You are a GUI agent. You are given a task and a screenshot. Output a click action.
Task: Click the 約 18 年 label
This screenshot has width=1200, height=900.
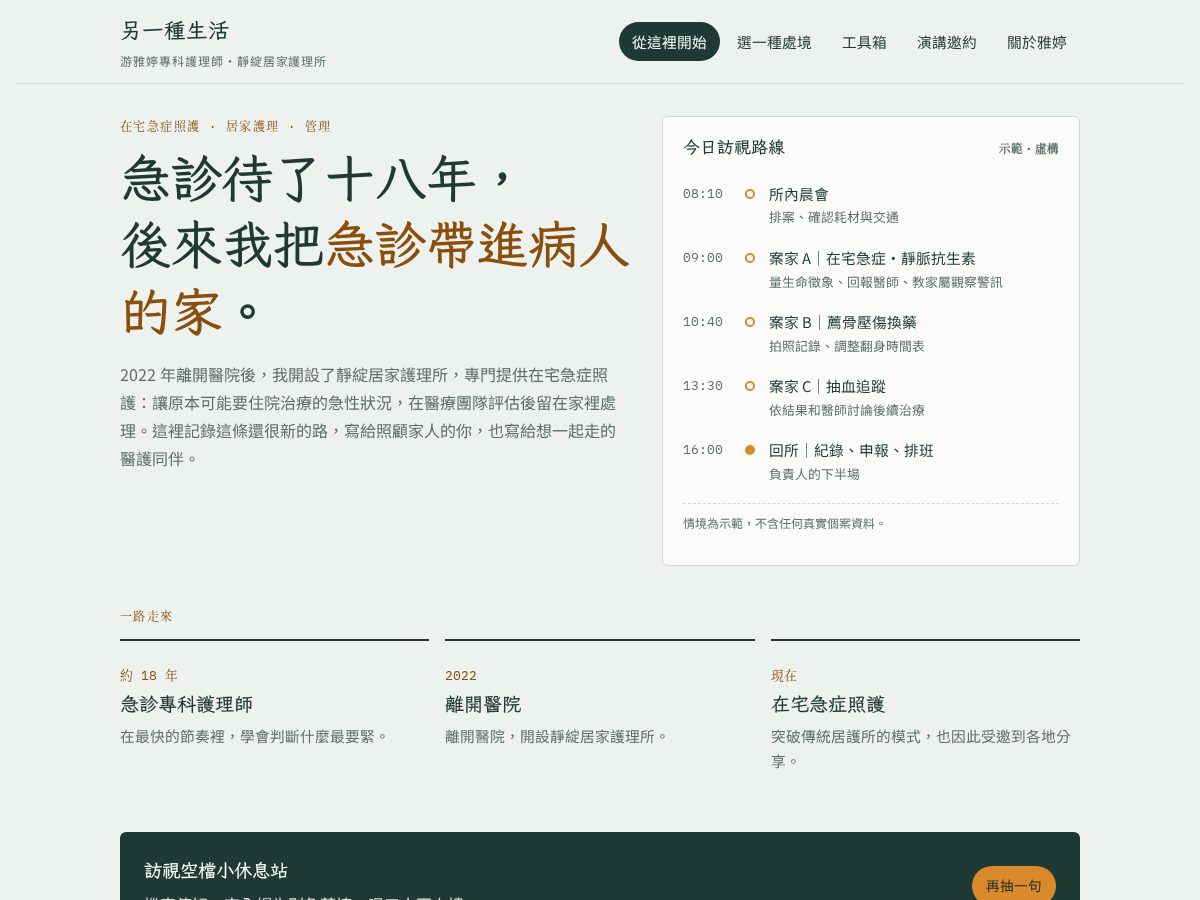point(149,675)
